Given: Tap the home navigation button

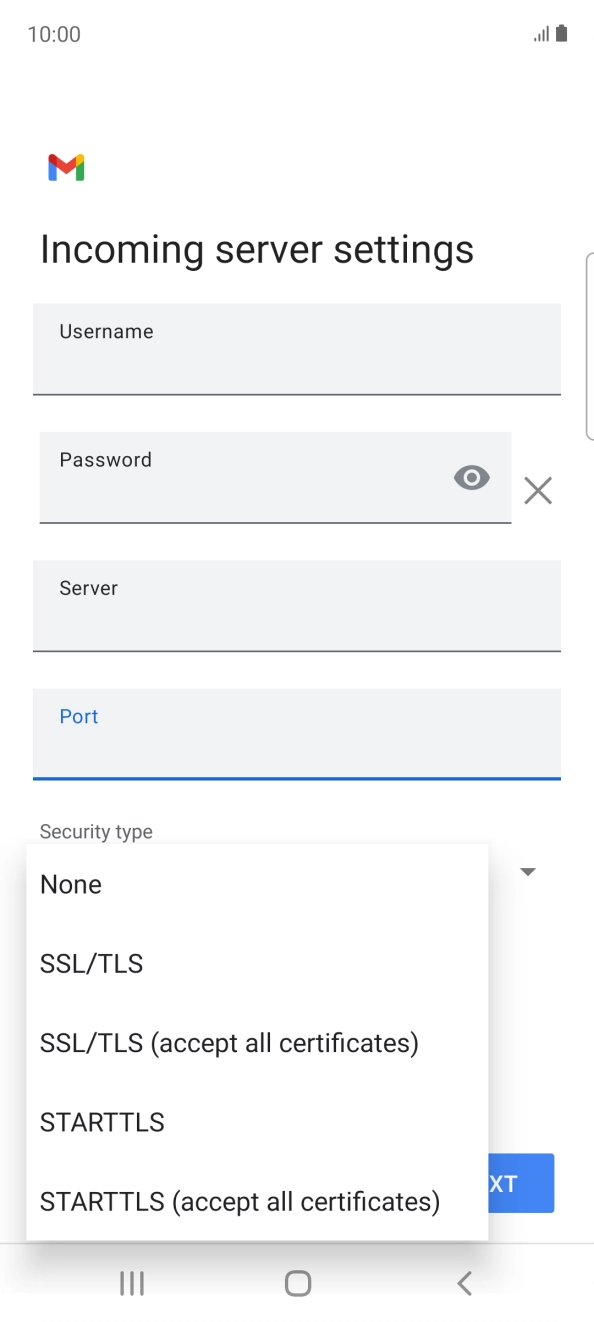Looking at the screenshot, I should (x=297, y=1283).
